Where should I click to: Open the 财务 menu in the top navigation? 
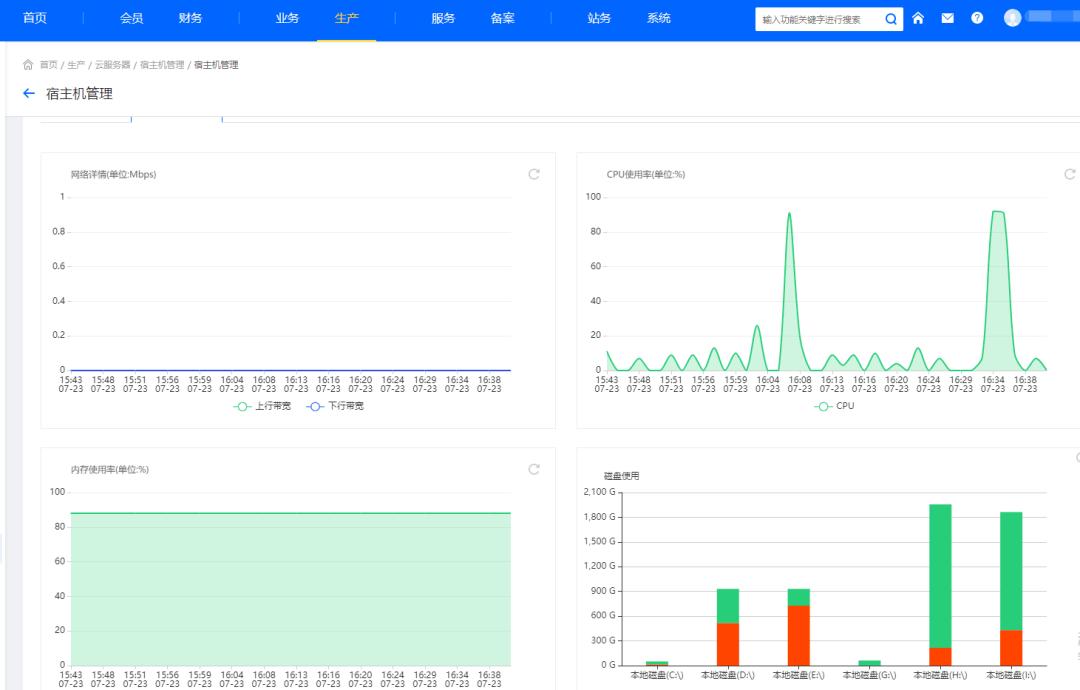click(190, 19)
